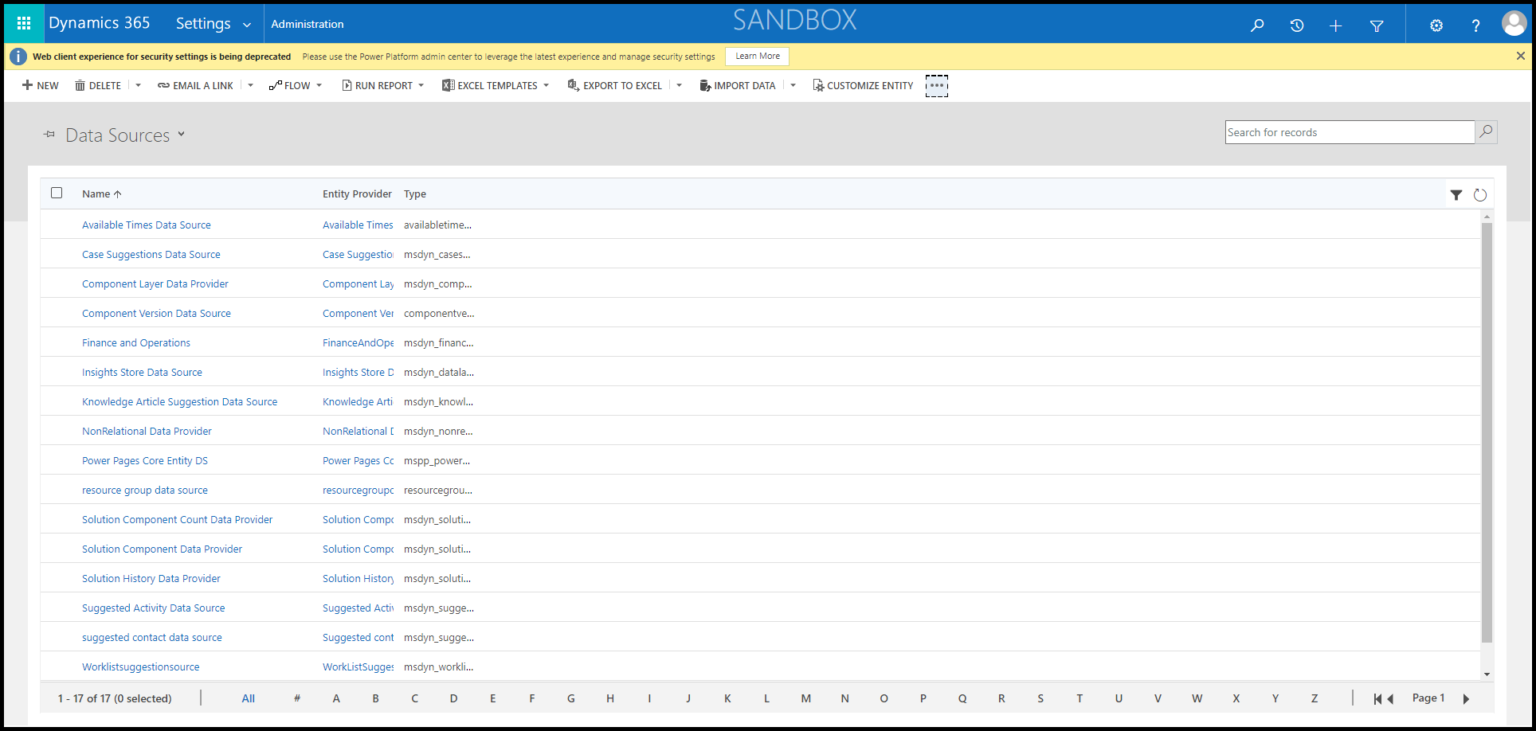This screenshot has height=731, width=1536.
Task: Open the grid filter funnel icon
Action: (x=1456, y=195)
